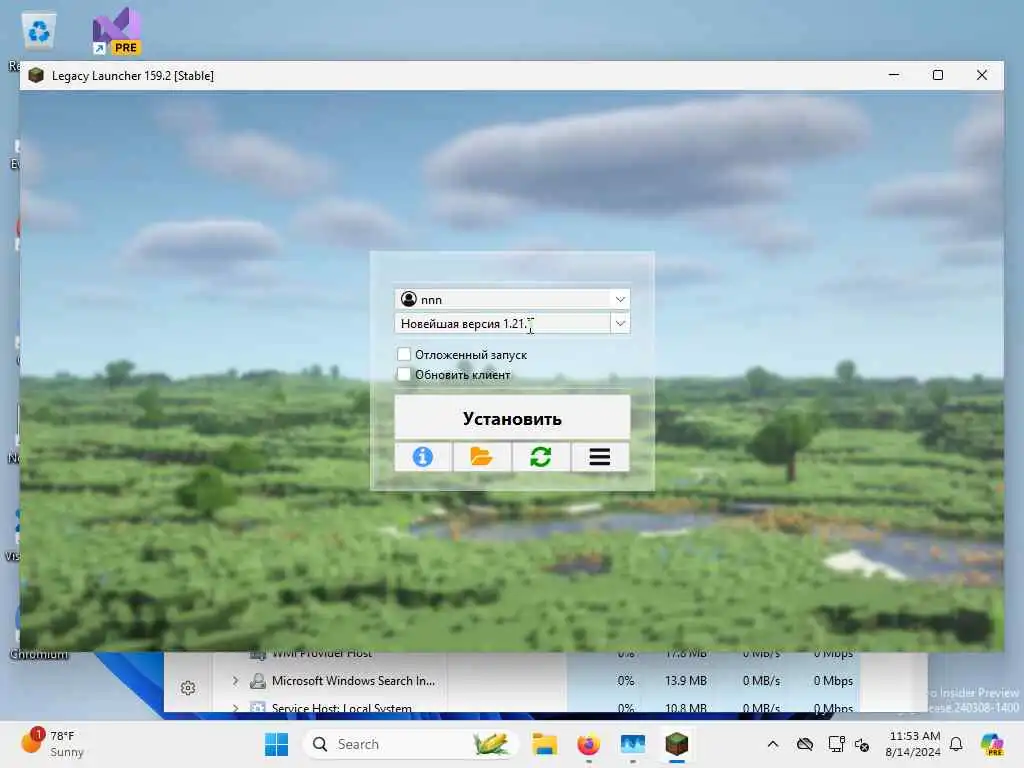Screen dimensions: 1024x768
Task: Open Task Manager settings gear icon
Action: 188,688
